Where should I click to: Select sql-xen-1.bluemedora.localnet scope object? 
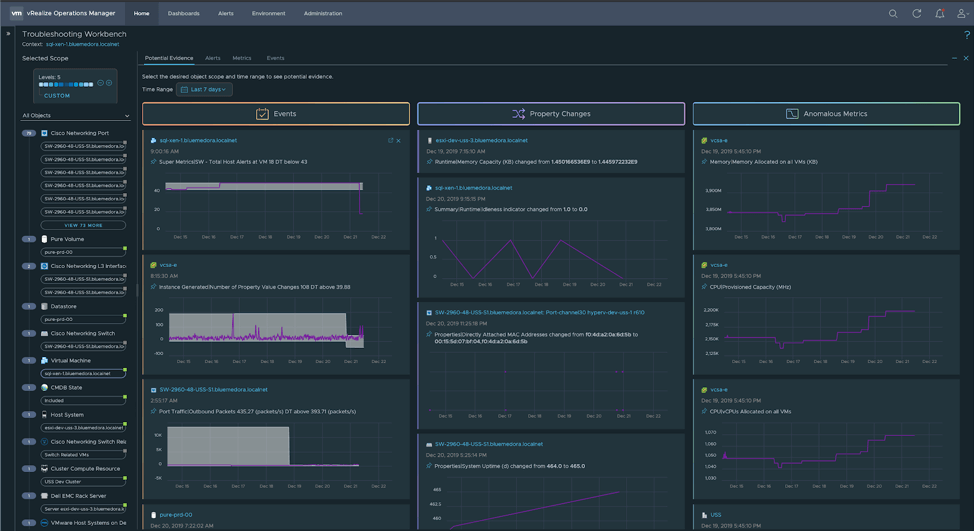83,373
